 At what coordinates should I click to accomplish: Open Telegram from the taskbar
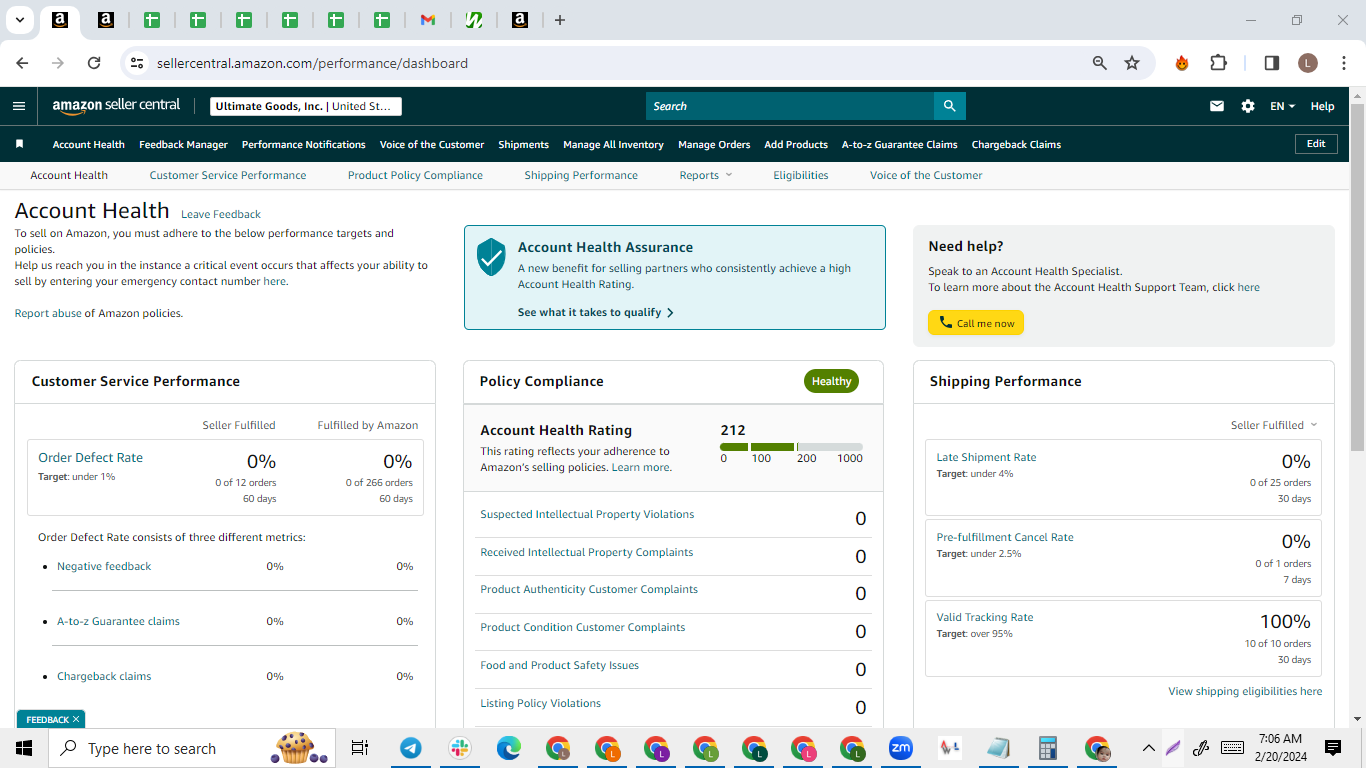click(410, 748)
